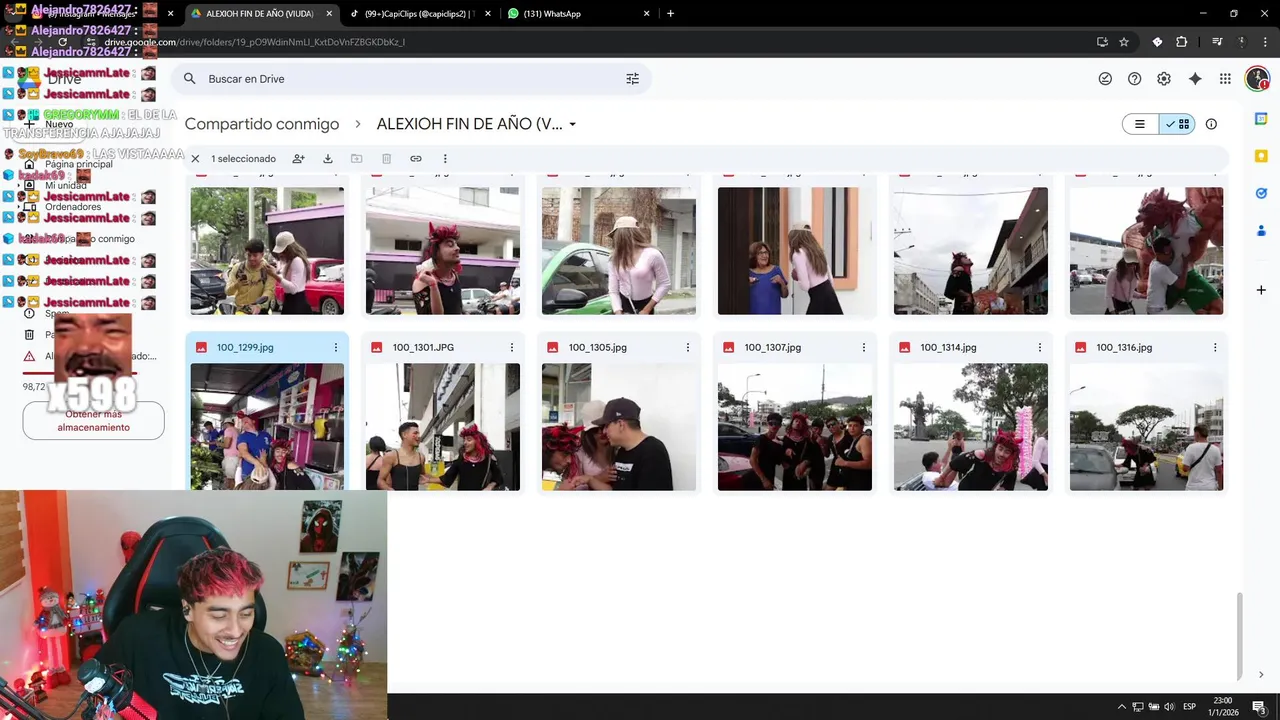This screenshot has width=1280, height=720.
Task: Open thumbnail of 100_1314.jpg
Action: click(971, 427)
